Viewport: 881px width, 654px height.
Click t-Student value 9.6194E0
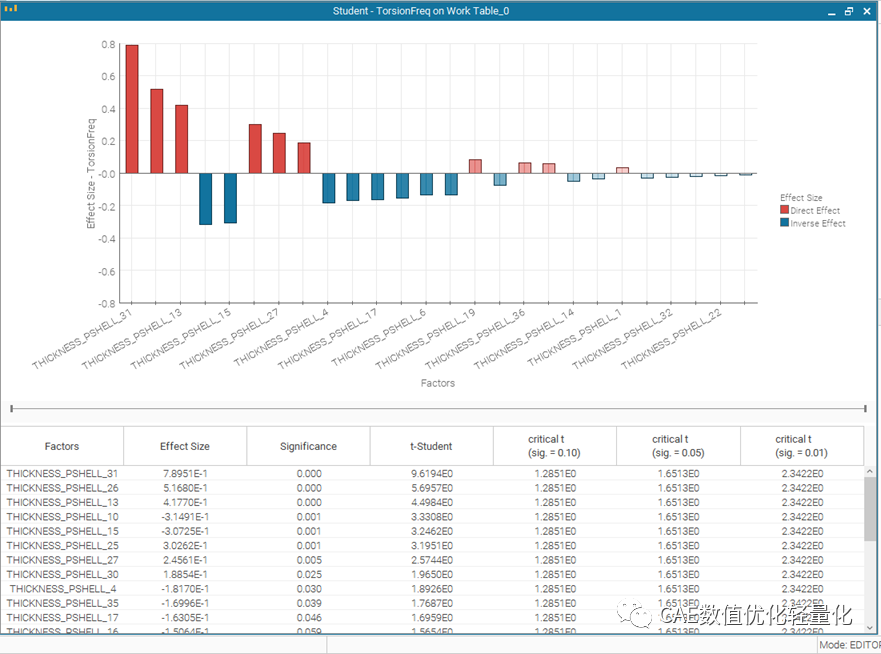tap(432, 474)
